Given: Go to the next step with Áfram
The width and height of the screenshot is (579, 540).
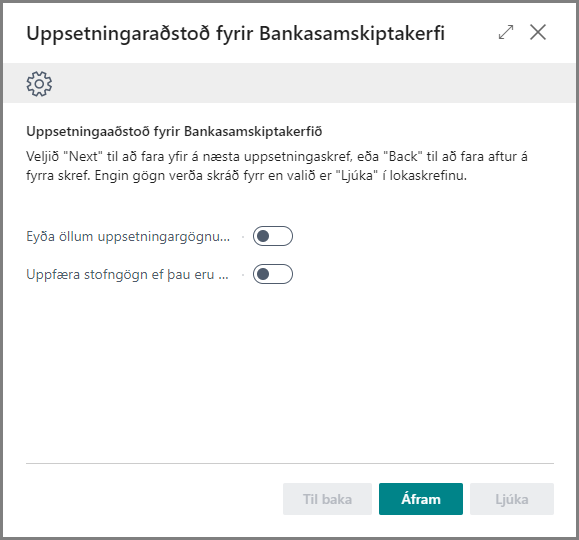Looking at the screenshot, I should tap(421, 499).
